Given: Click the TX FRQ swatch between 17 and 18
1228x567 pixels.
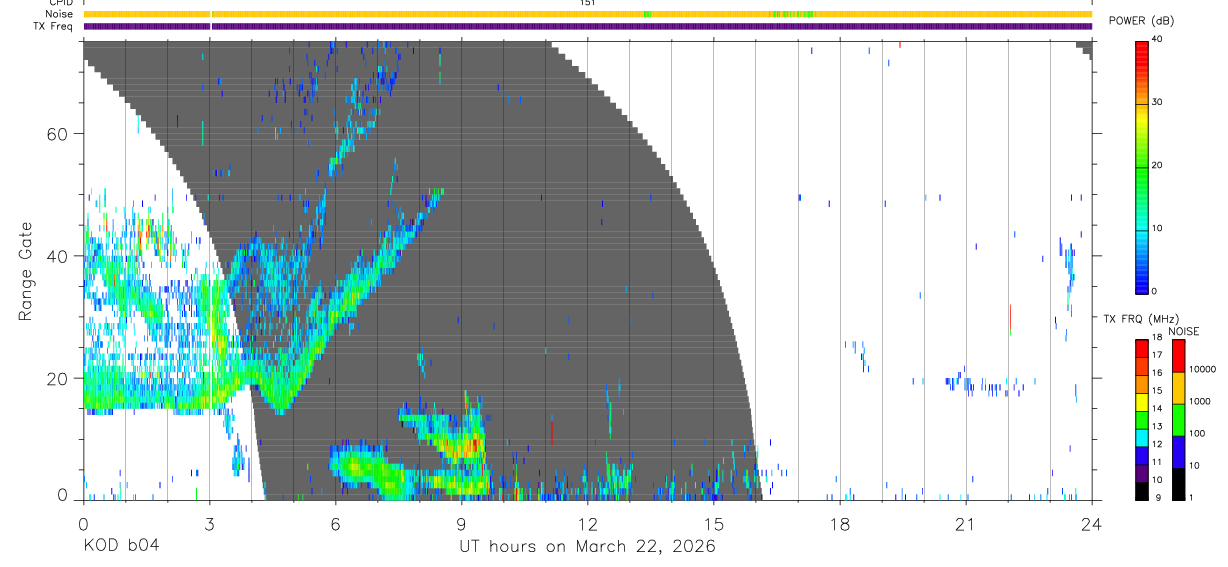Looking at the screenshot, I should (x=1142, y=348).
